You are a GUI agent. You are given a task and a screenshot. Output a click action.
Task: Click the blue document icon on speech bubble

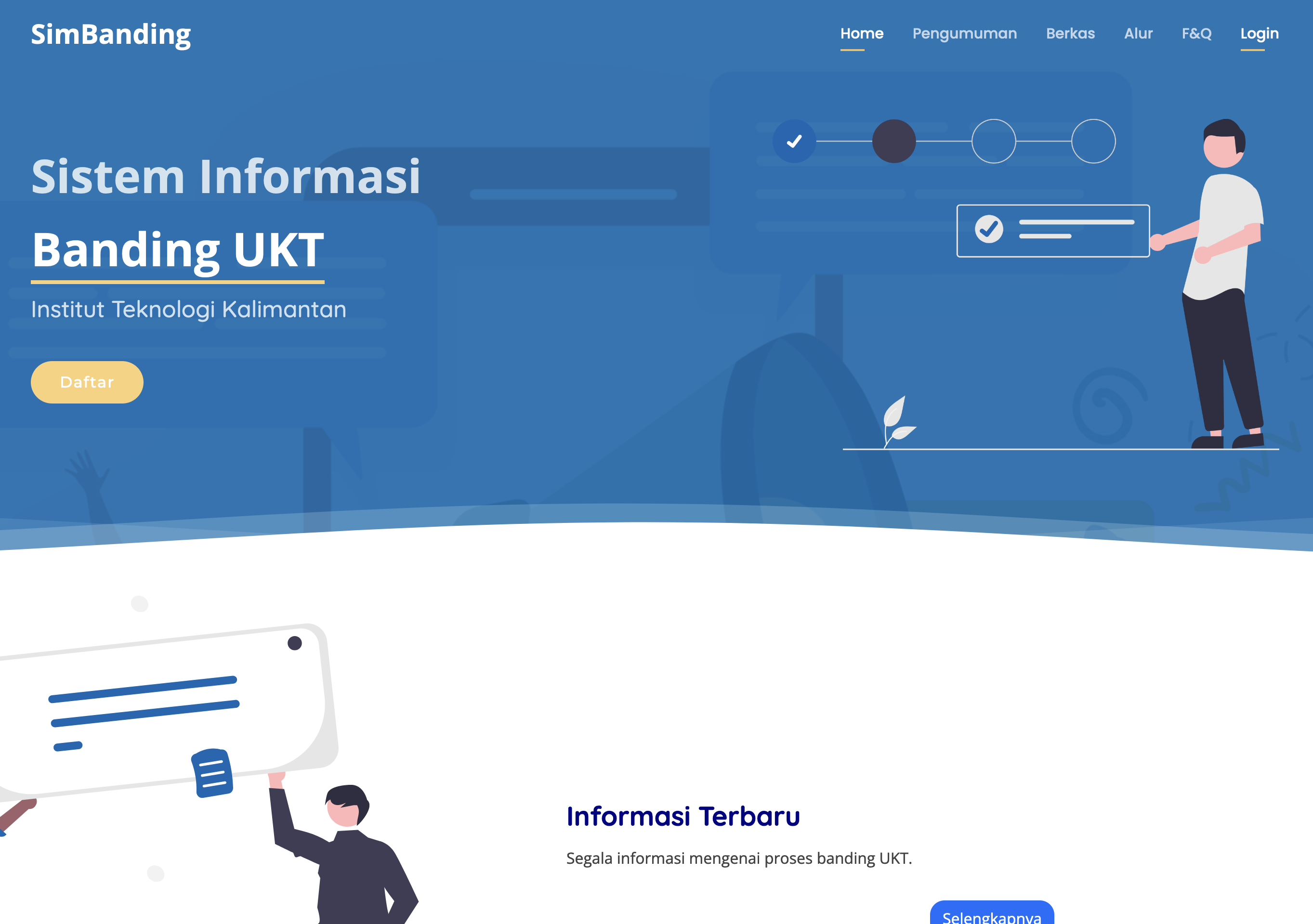212,772
